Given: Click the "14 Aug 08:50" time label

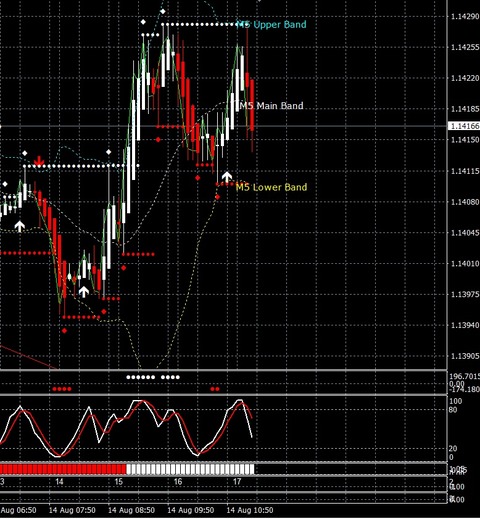Looking at the screenshot, I should point(131,510).
